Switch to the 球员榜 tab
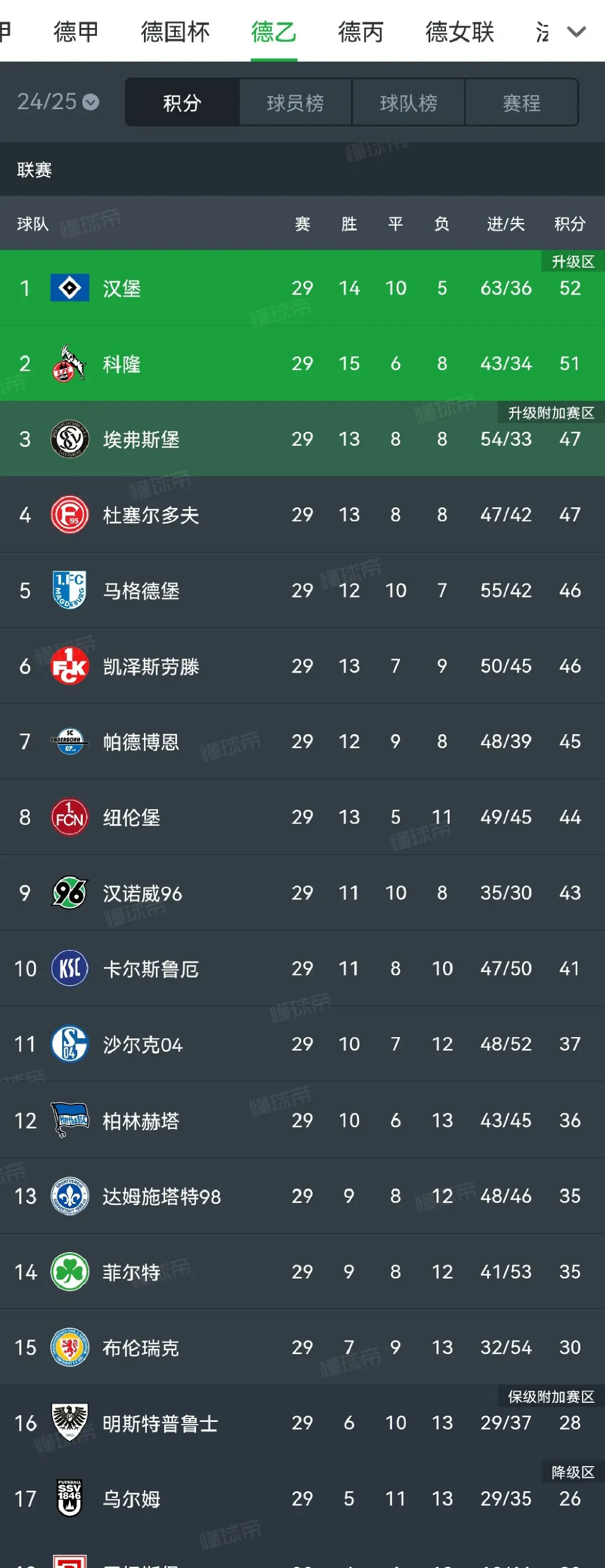 pyautogui.click(x=295, y=102)
